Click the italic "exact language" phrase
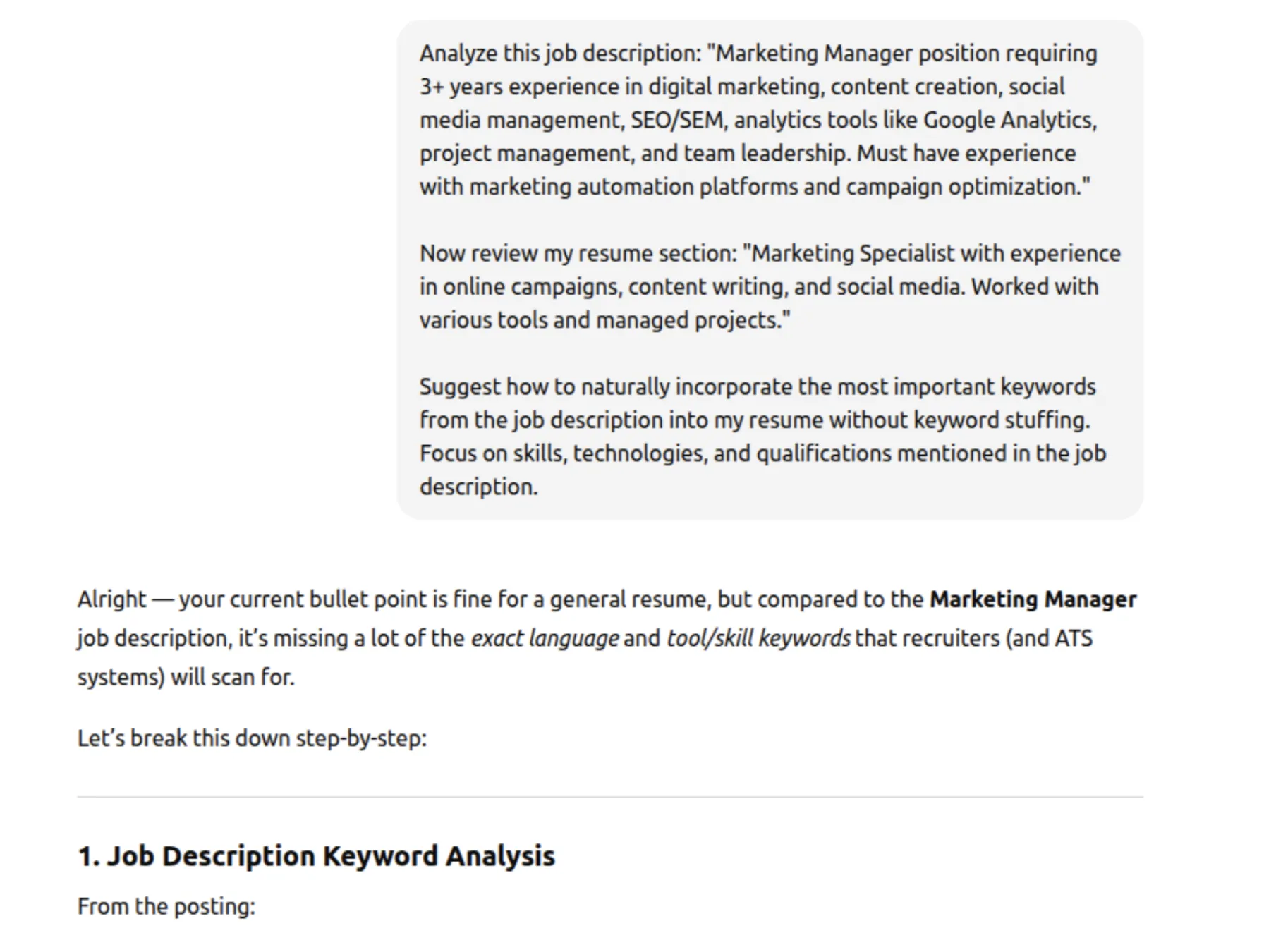Viewport: 1264px width, 952px height. pyautogui.click(x=545, y=638)
